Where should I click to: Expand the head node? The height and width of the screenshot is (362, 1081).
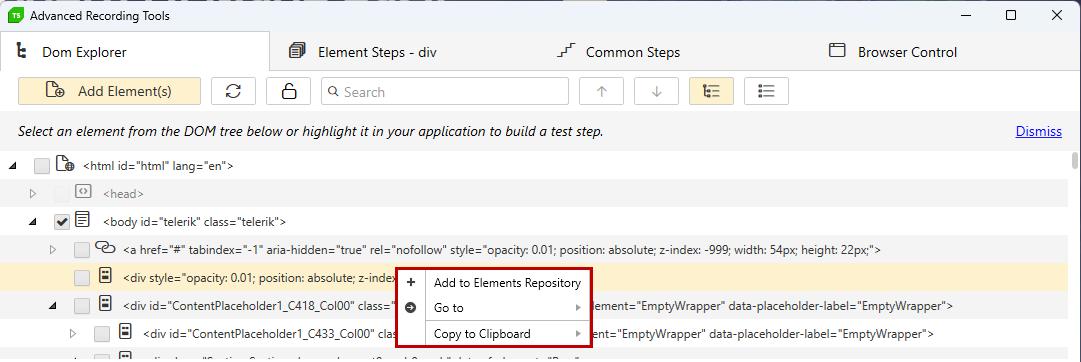32,194
